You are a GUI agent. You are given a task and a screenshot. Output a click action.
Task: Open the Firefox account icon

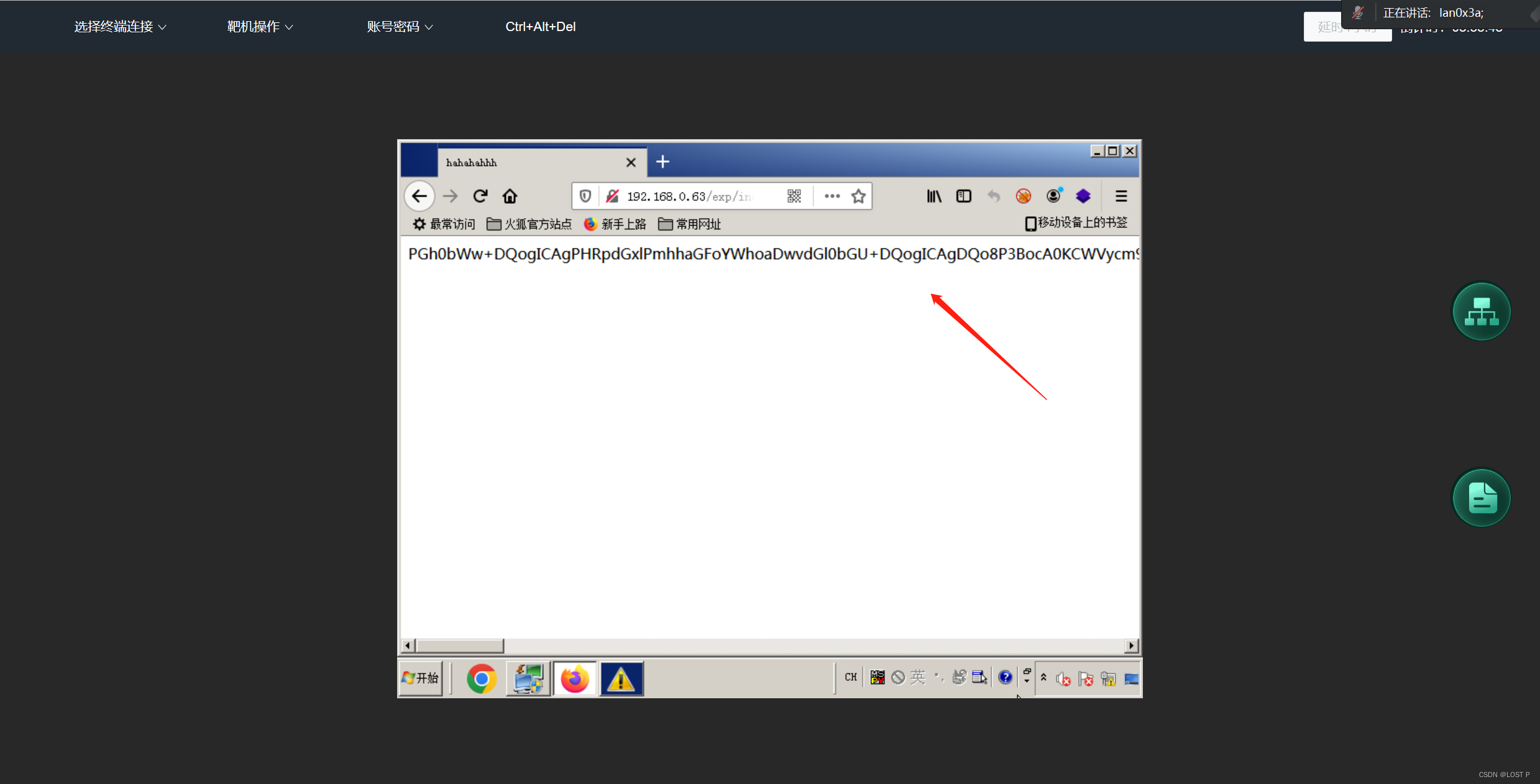point(1053,196)
